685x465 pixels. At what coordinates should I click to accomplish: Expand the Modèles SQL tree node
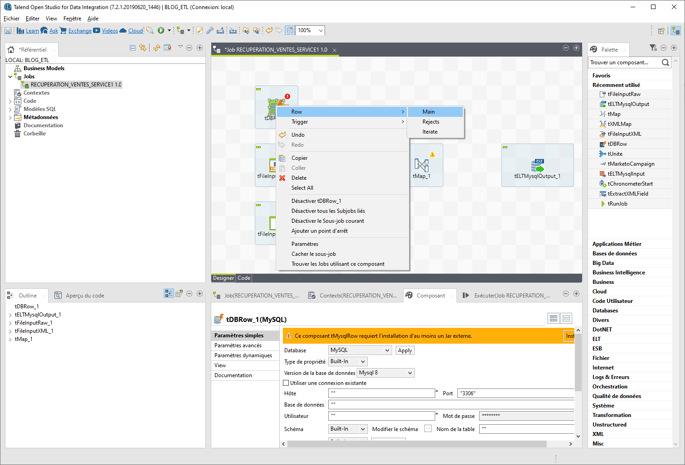point(10,109)
